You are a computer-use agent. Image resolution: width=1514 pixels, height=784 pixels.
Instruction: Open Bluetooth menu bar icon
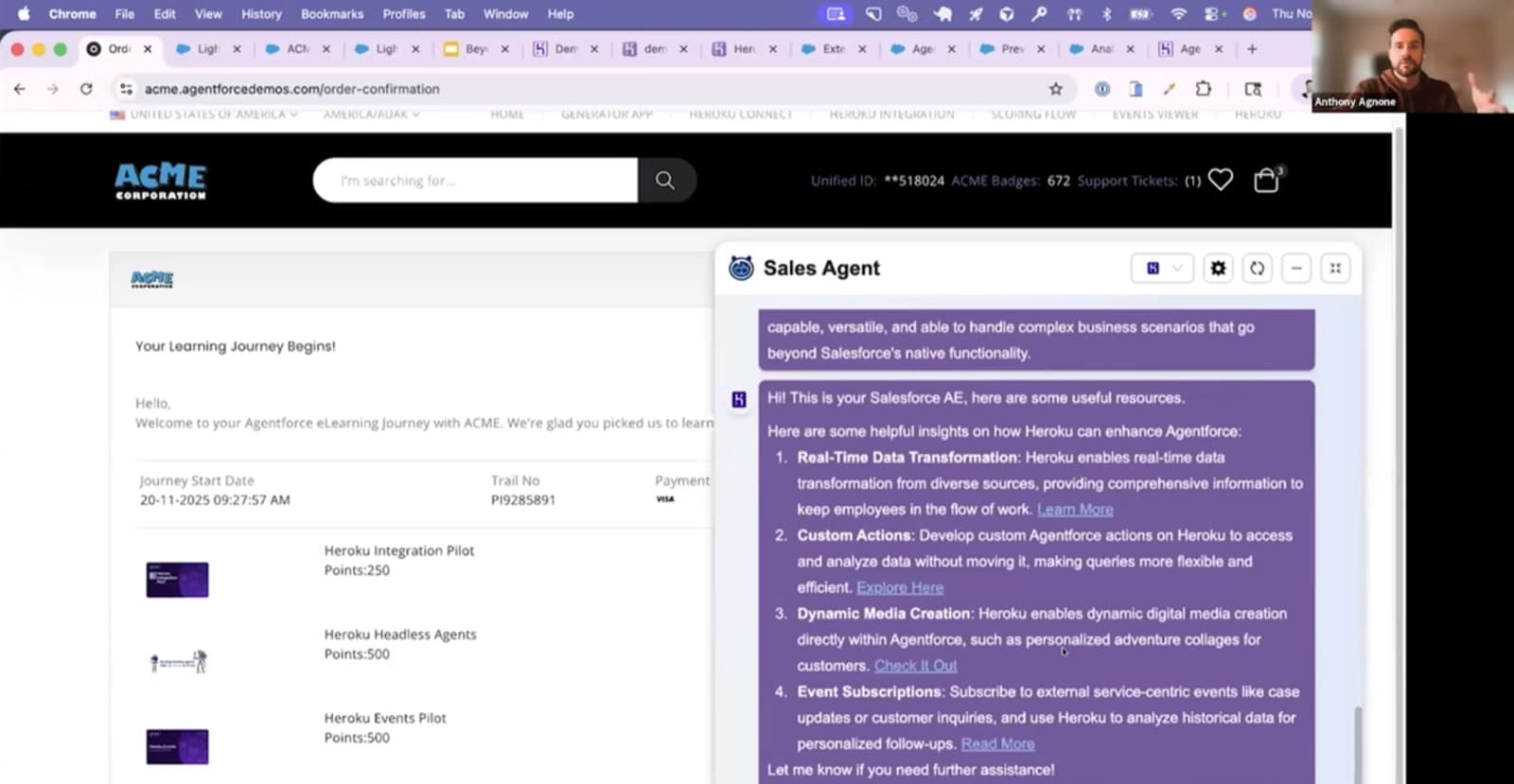click(x=1107, y=13)
